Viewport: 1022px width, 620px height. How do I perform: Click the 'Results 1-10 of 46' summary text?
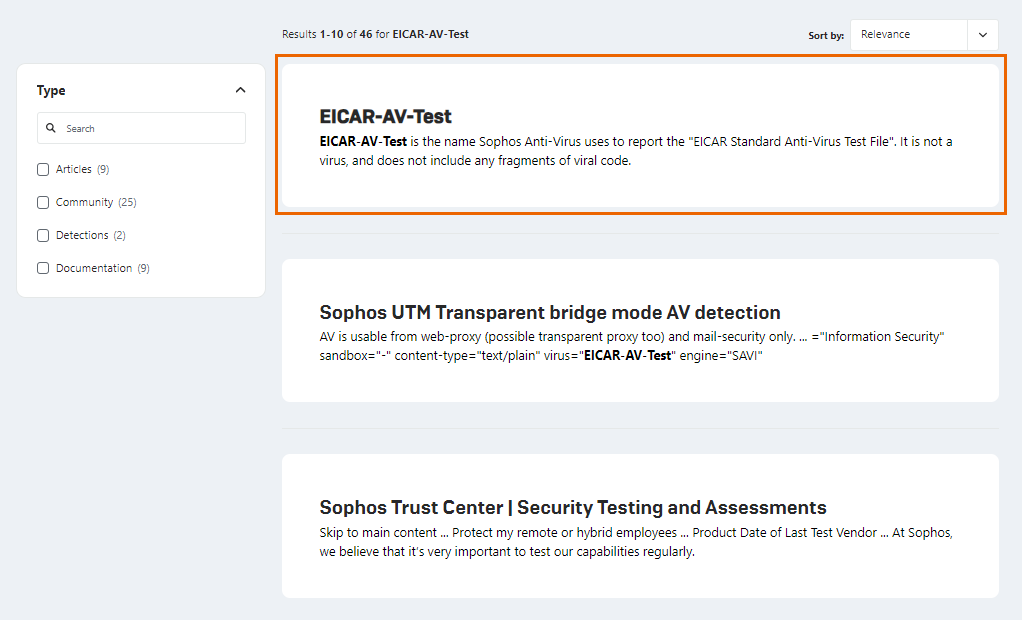(x=375, y=34)
